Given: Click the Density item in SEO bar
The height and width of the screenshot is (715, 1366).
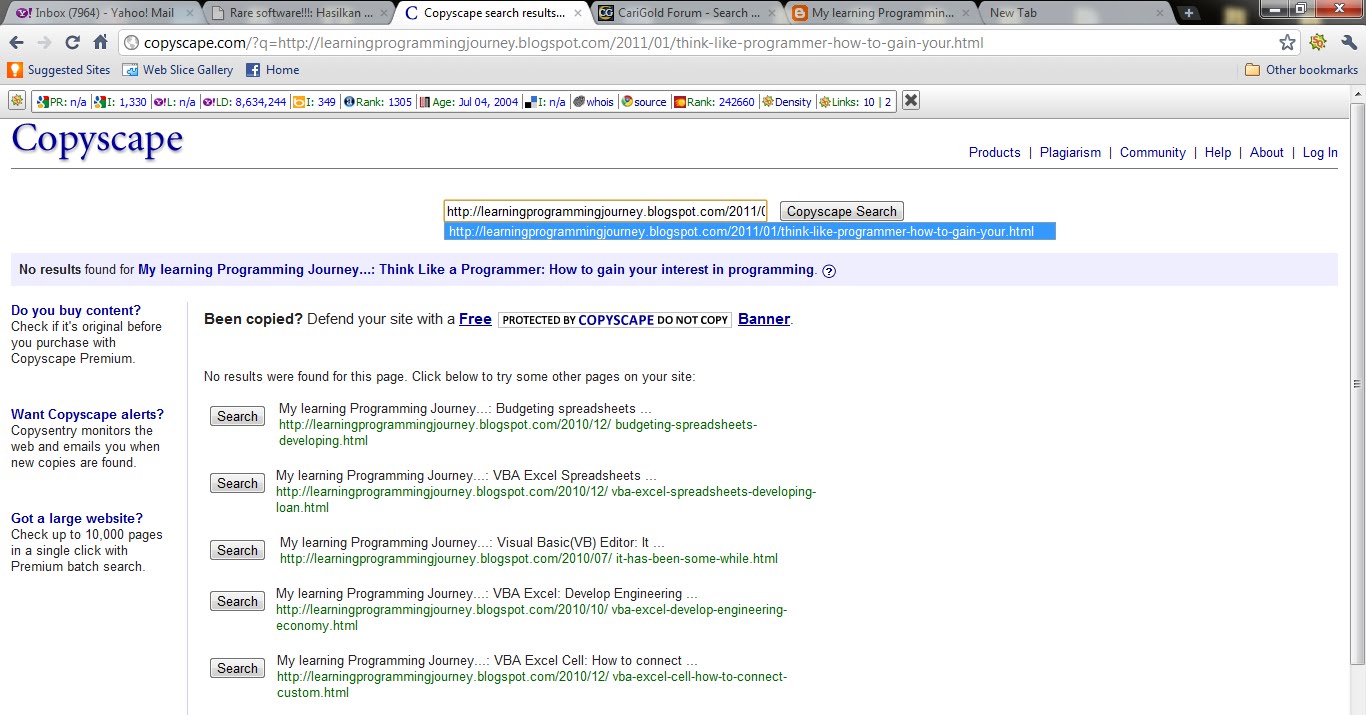Looking at the screenshot, I should tap(787, 102).
